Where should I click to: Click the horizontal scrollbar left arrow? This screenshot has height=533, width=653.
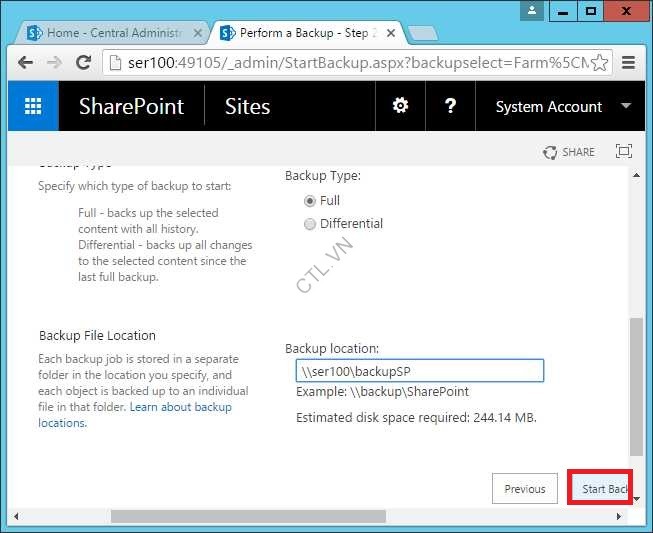pyautogui.click(x=16, y=516)
